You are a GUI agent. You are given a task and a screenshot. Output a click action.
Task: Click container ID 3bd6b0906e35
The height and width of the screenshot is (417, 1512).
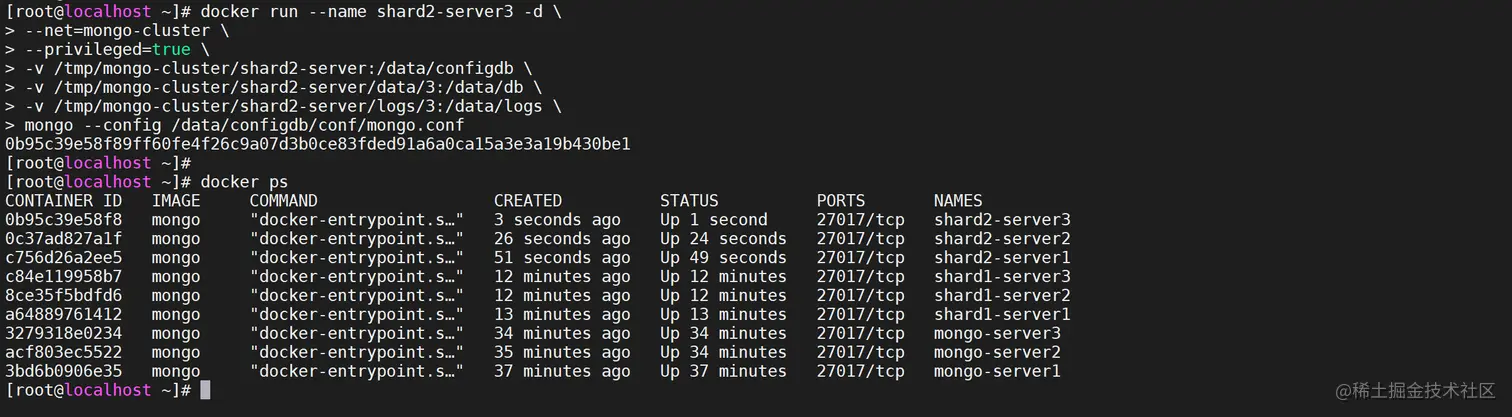pyautogui.click(x=64, y=371)
